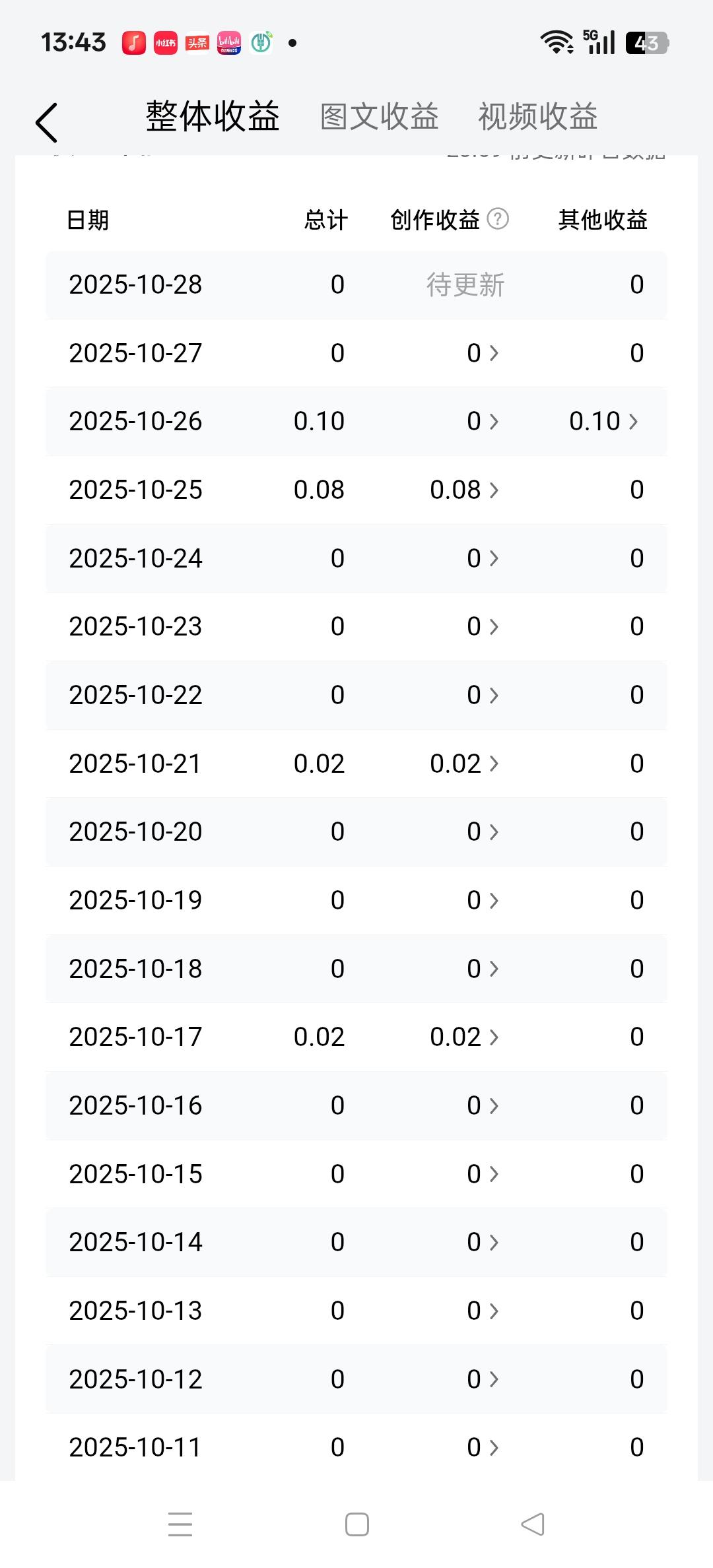The height and width of the screenshot is (1568, 713).
Task: Tap the 待更新 label for 2025-10-28
Action: (465, 285)
